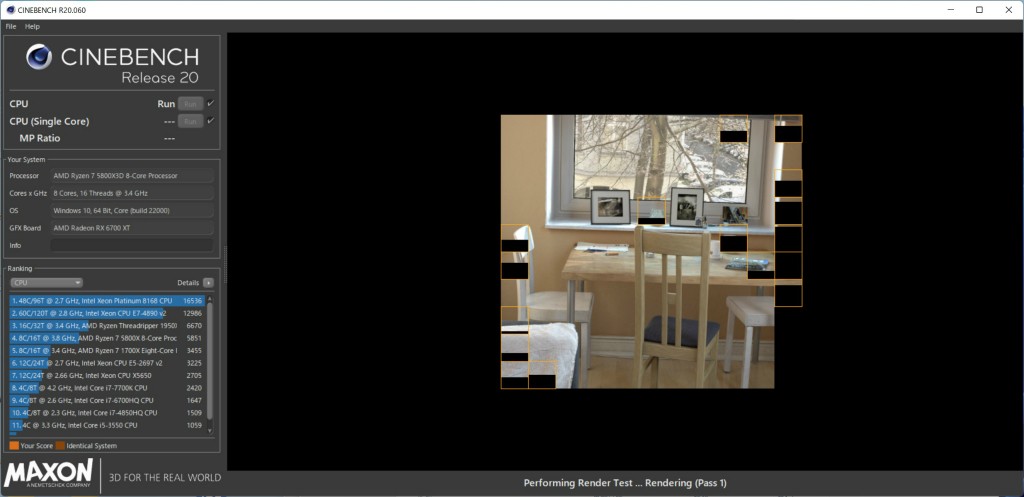
Task: Select Intel Xeon E7-4890 v2 ranking row
Action: coord(106,313)
